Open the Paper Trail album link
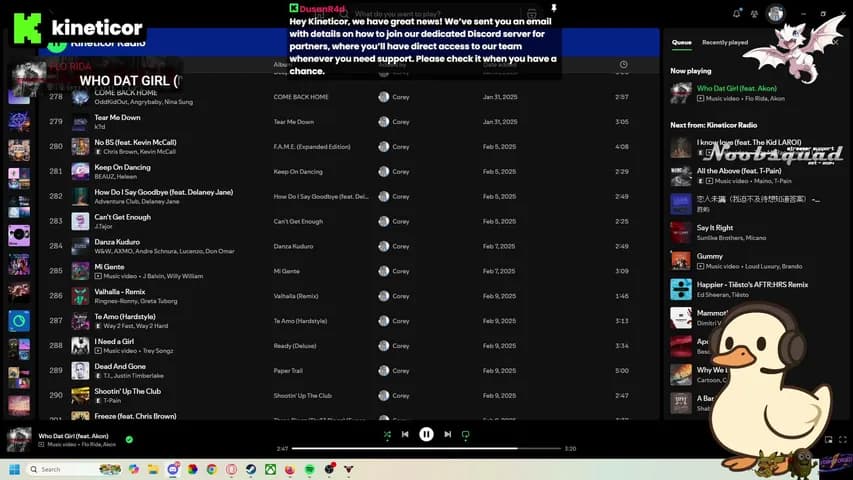853x480 pixels. 288,371
